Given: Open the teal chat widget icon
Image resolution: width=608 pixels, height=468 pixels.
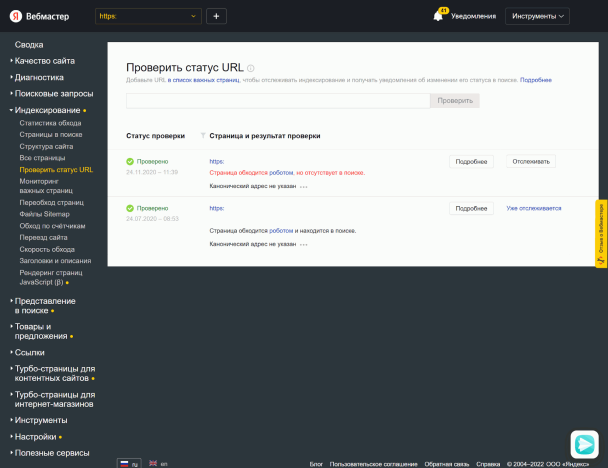Looking at the screenshot, I should coord(584,443).
